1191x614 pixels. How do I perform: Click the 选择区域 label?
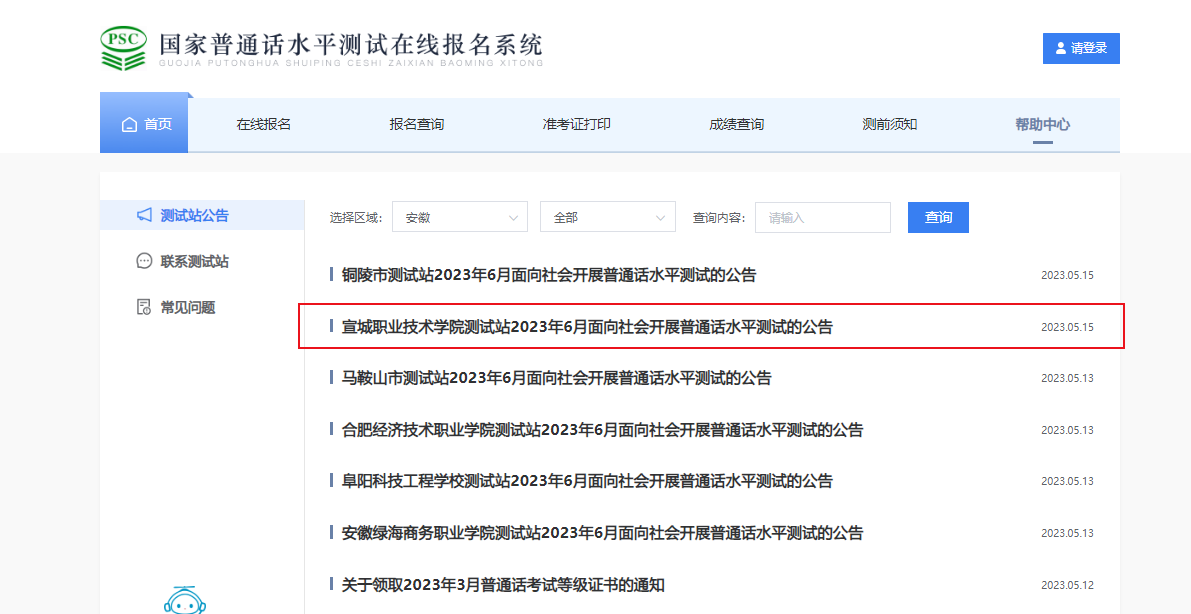[357, 217]
